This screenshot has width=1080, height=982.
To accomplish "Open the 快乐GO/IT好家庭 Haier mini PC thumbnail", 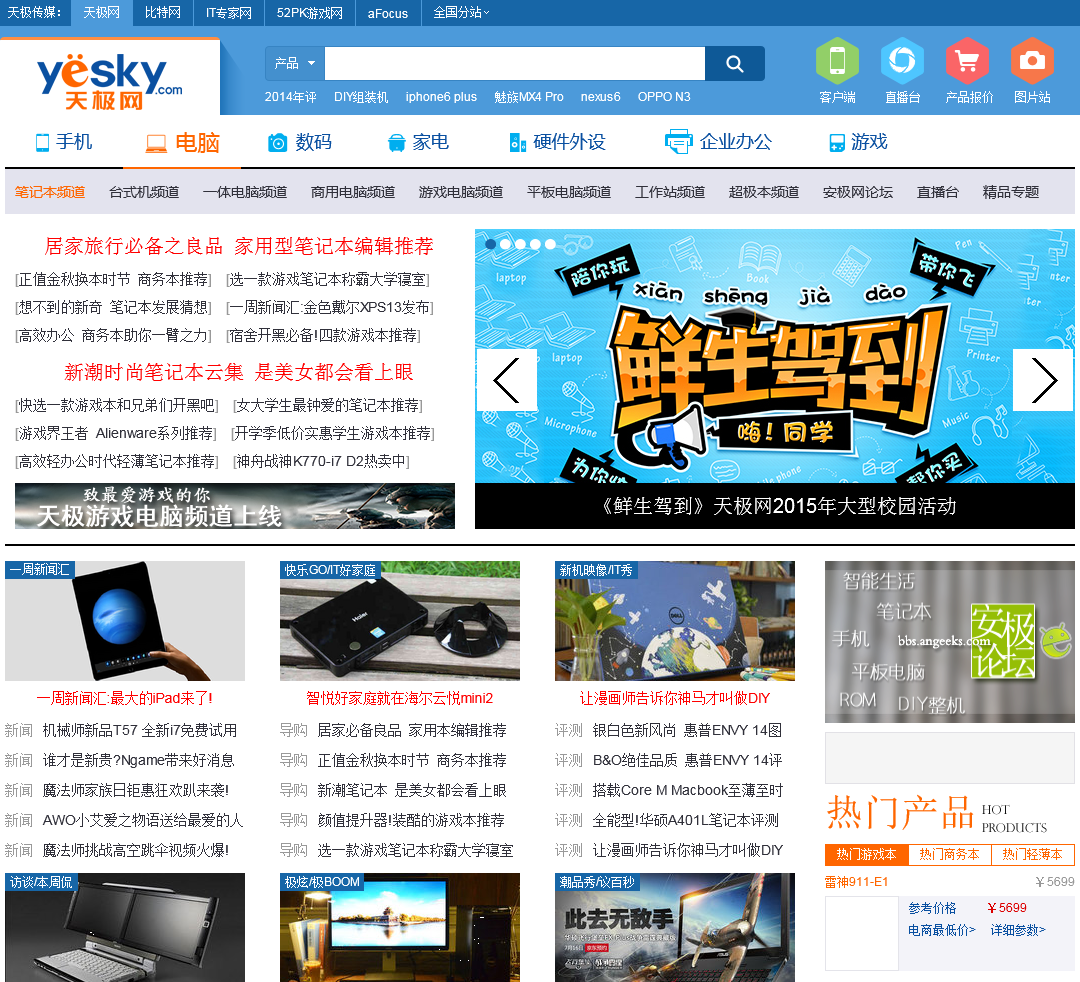I will pos(399,621).
